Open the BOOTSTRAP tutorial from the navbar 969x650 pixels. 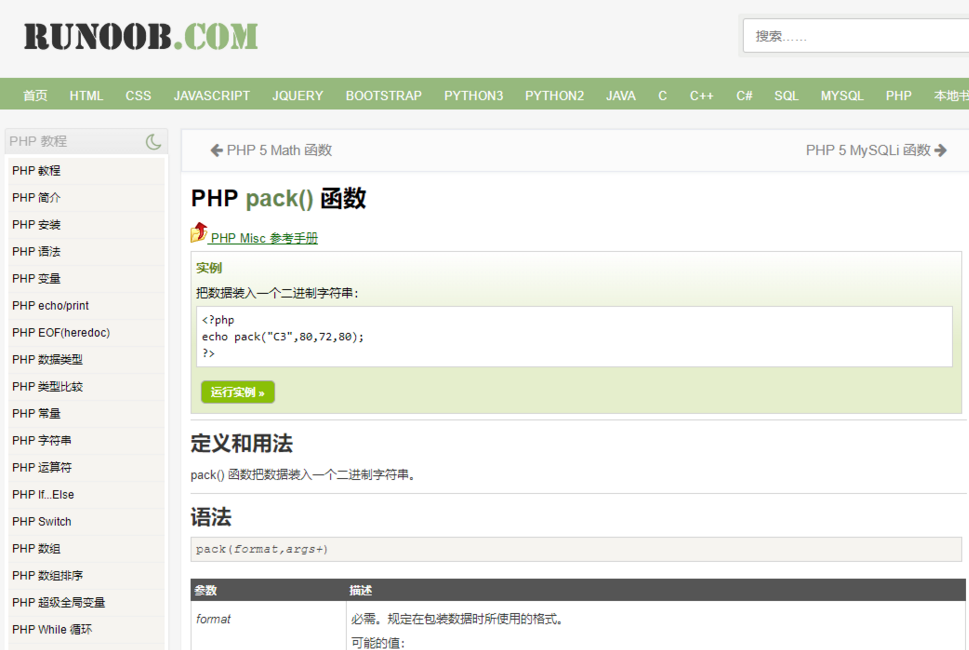pos(383,95)
